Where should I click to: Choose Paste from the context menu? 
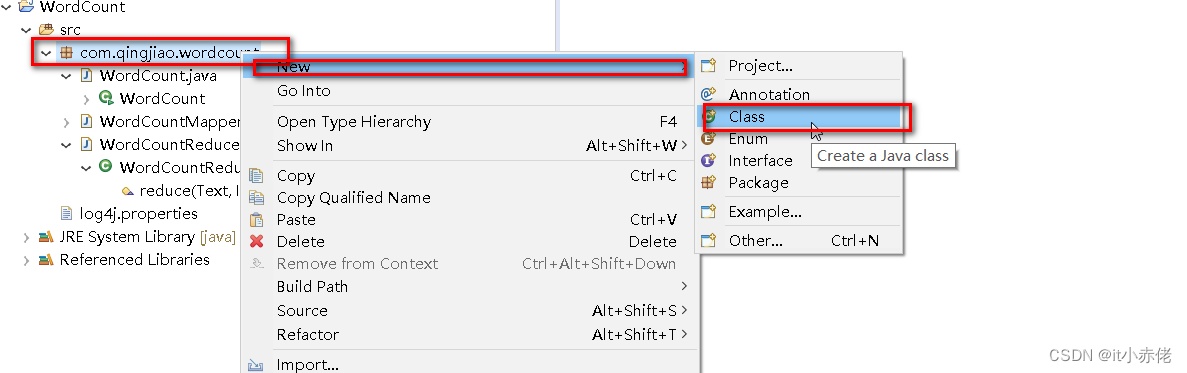tap(468, 220)
